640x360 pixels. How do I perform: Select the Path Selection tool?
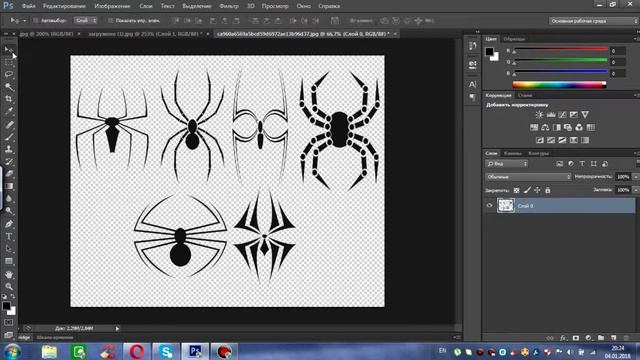[9, 249]
